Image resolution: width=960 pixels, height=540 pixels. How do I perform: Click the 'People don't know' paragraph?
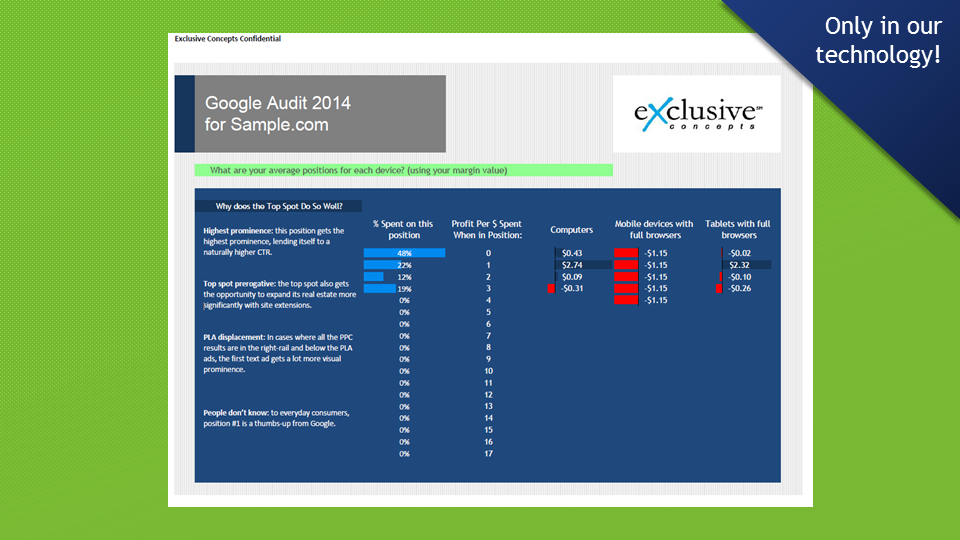tap(276, 418)
